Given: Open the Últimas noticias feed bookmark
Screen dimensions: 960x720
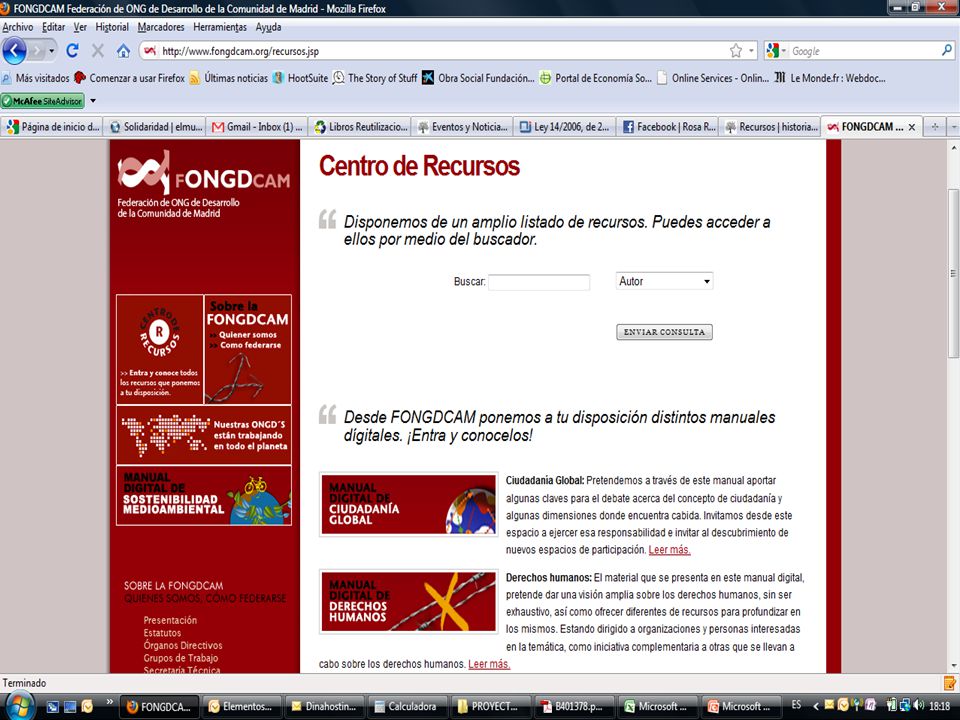Looking at the screenshot, I should [228, 78].
